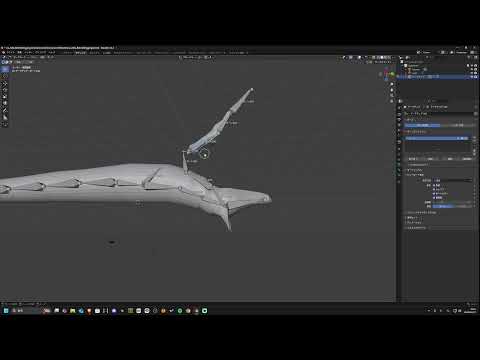Click the viewport zoom magnifier icon
480x360 pixels.
coord(392,84)
